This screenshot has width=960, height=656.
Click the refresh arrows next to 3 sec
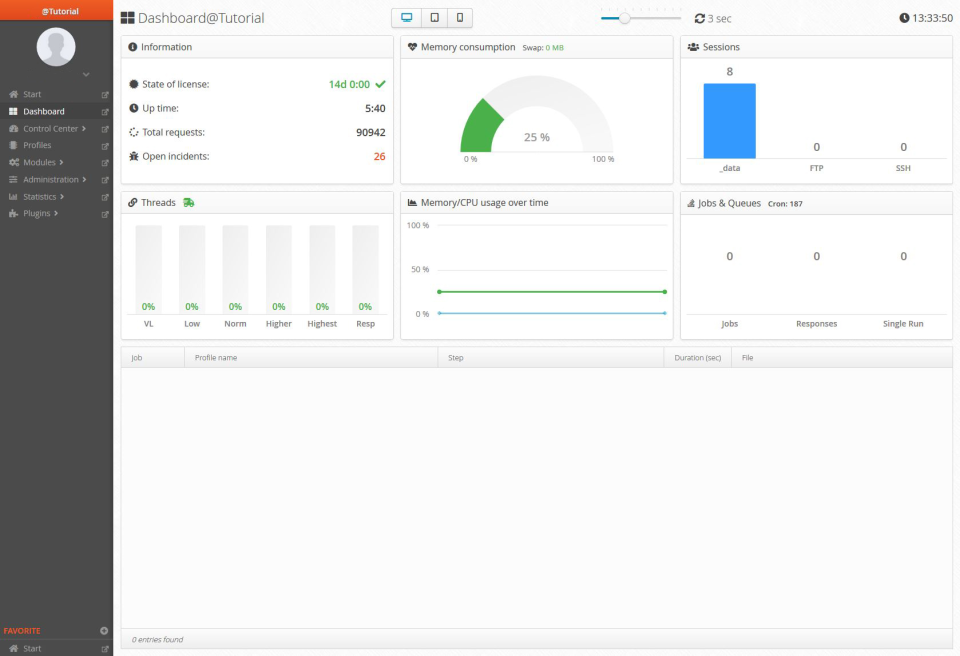click(697, 17)
